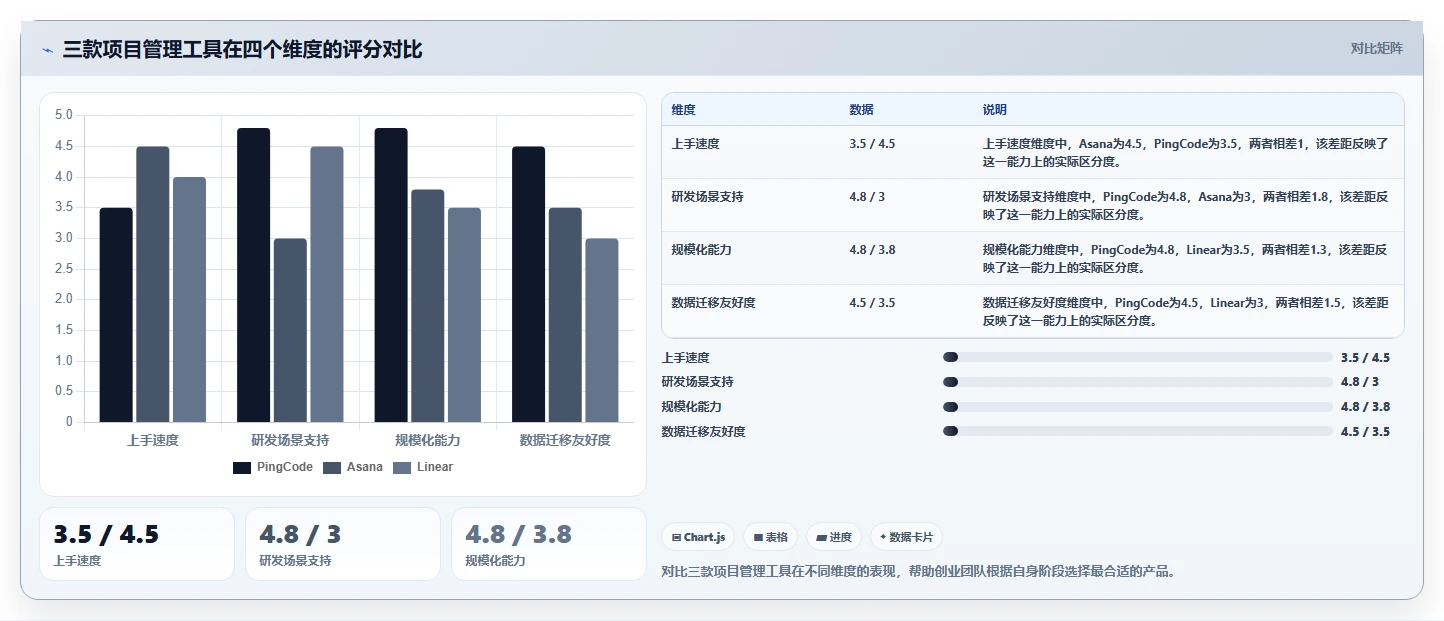Image resolution: width=1444 pixels, height=621 pixels.
Task: Click the PingCode bar for 研发场景支持
Action: pos(253,275)
